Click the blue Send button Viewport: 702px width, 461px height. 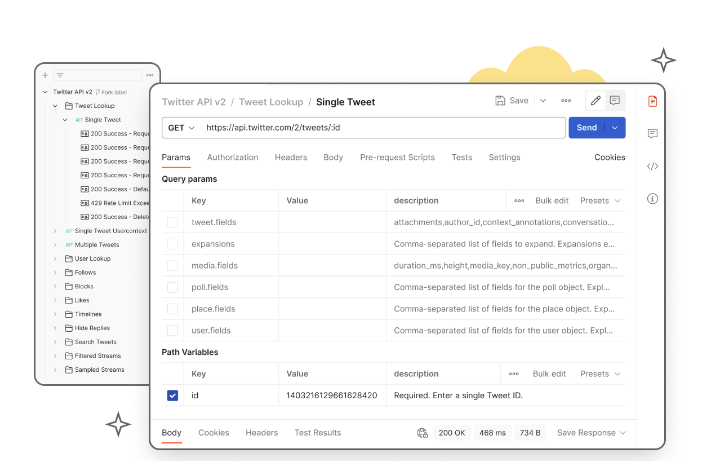pos(586,128)
